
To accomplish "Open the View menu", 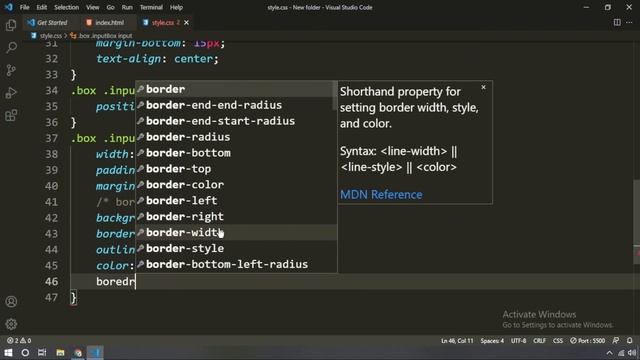I will tap(93, 7).
